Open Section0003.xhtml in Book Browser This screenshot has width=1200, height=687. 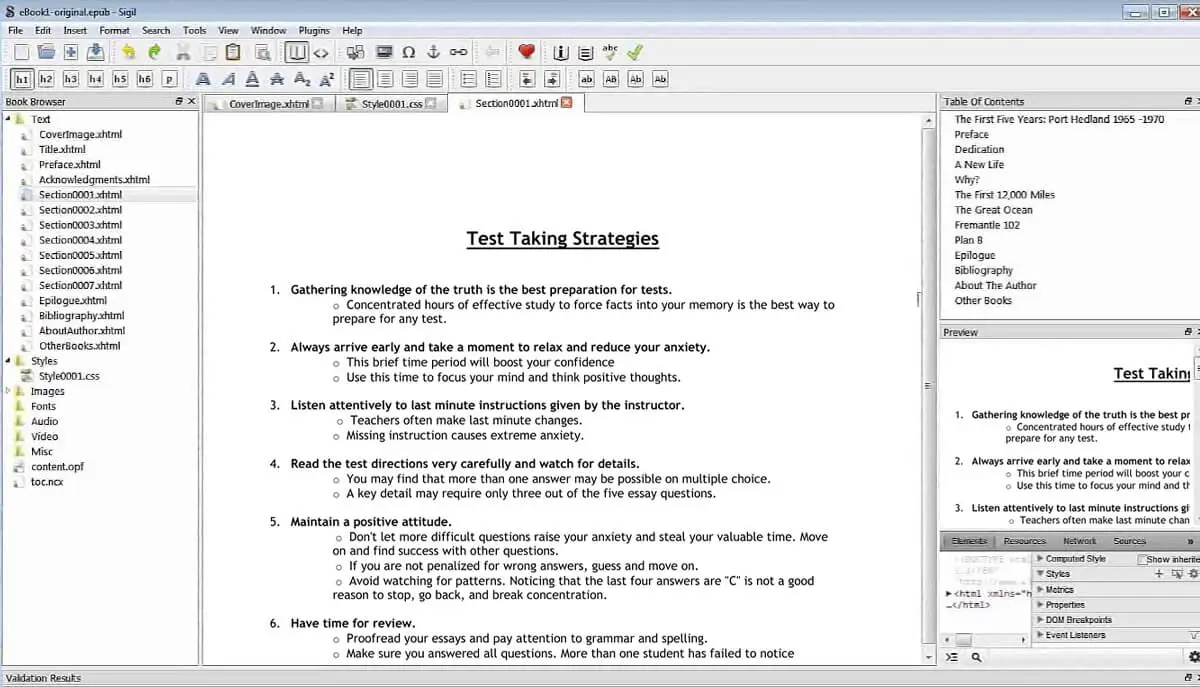click(80, 225)
